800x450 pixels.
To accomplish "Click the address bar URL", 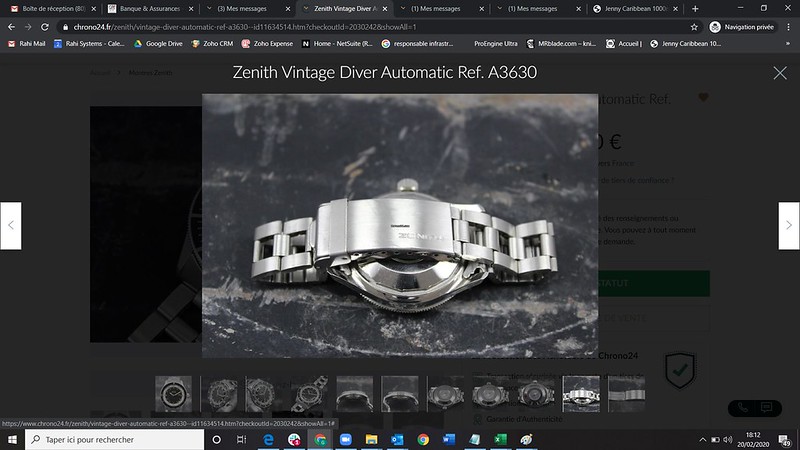I will coord(245,27).
